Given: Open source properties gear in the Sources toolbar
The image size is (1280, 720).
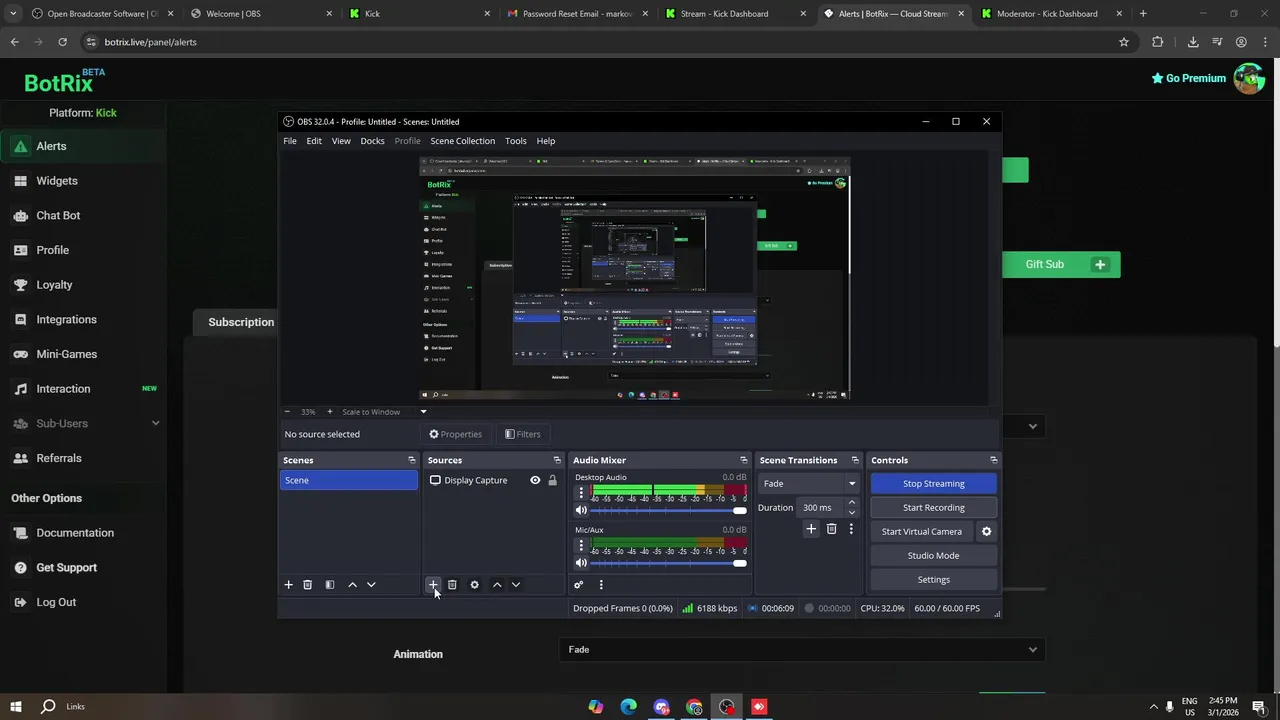Looking at the screenshot, I should point(474,585).
